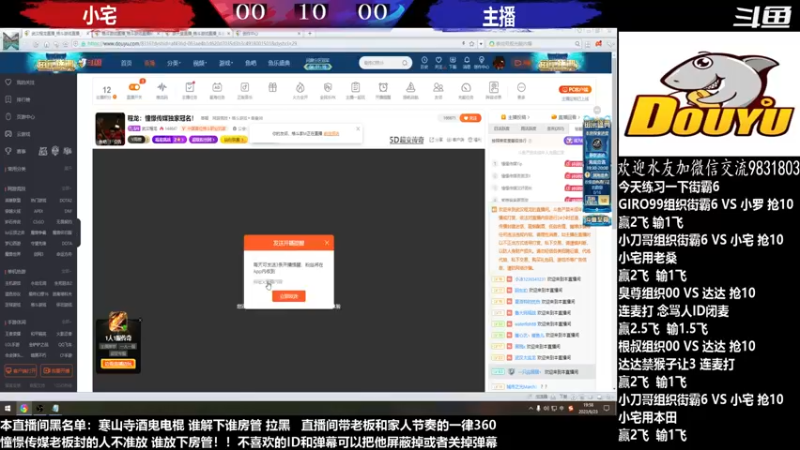
Task: Click the bookmark star in the browser address bar
Action: [x=472, y=44]
